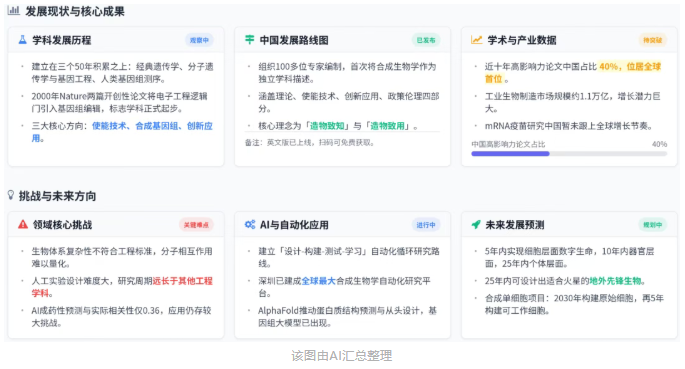The width and height of the screenshot is (685, 369).
Task: Click the green 规划中 badge
Action: tap(653, 225)
